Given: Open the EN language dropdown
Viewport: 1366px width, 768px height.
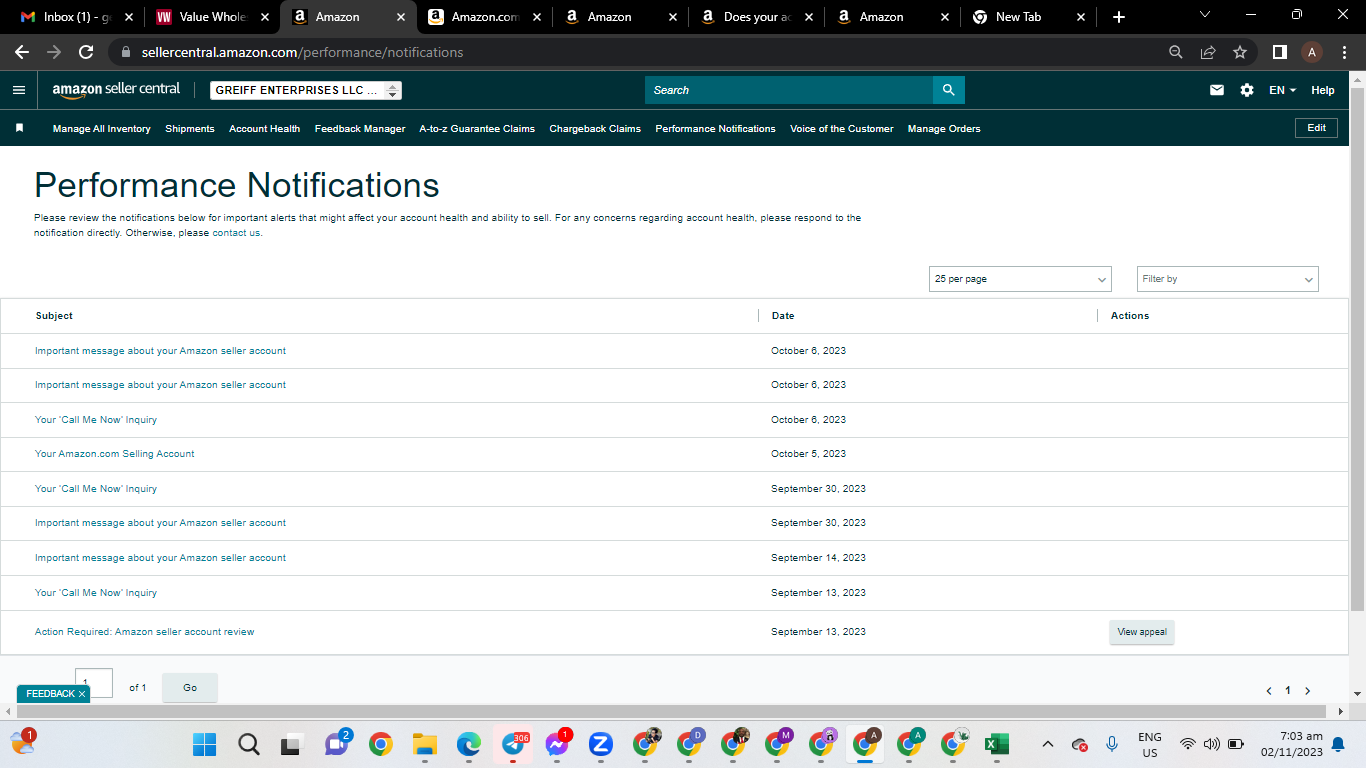Looking at the screenshot, I should (x=1282, y=90).
